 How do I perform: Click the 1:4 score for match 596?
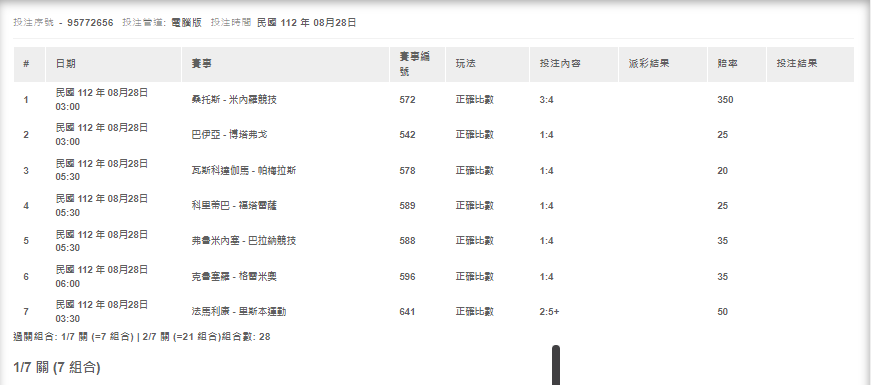coord(547,277)
